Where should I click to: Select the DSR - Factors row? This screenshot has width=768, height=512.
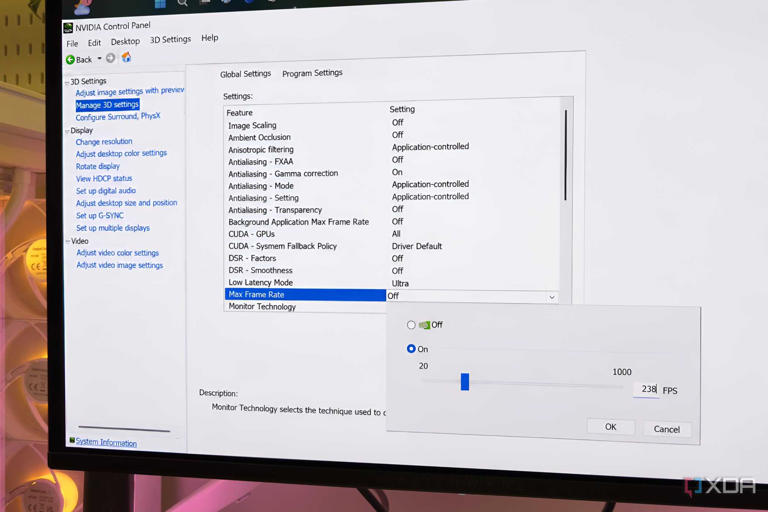click(390, 259)
